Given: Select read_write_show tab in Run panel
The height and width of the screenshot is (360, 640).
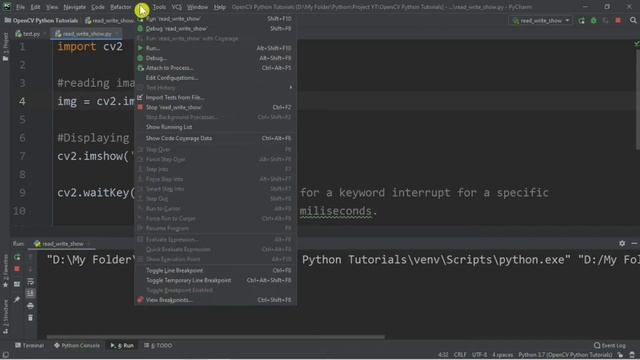Looking at the screenshot, I should point(62,244).
